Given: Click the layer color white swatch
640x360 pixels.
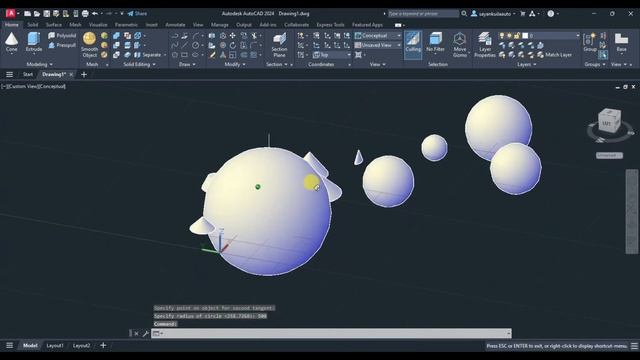Looking at the screenshot, I should (x=525, y=36).
